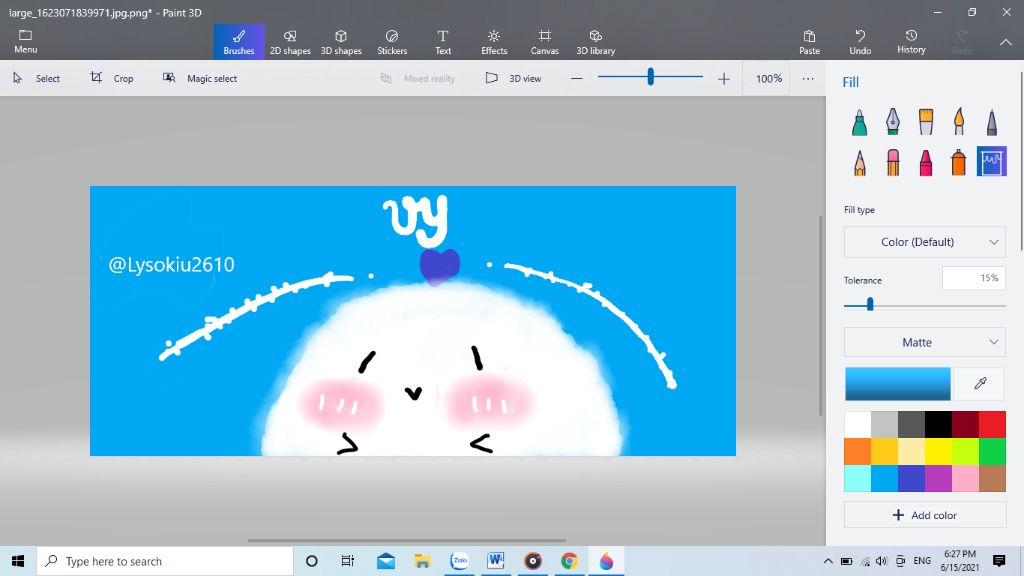The height and width of the screenshot is (576, 1024).
Task: Open File Explorer from the taskbar
Action: (x=422, y=561)
